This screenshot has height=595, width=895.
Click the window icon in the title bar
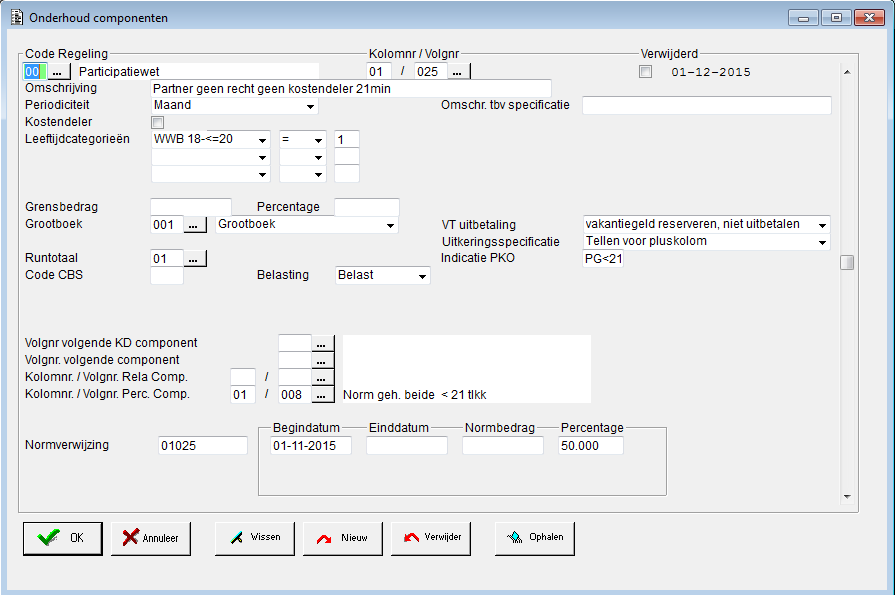click(x=17, y=18)
